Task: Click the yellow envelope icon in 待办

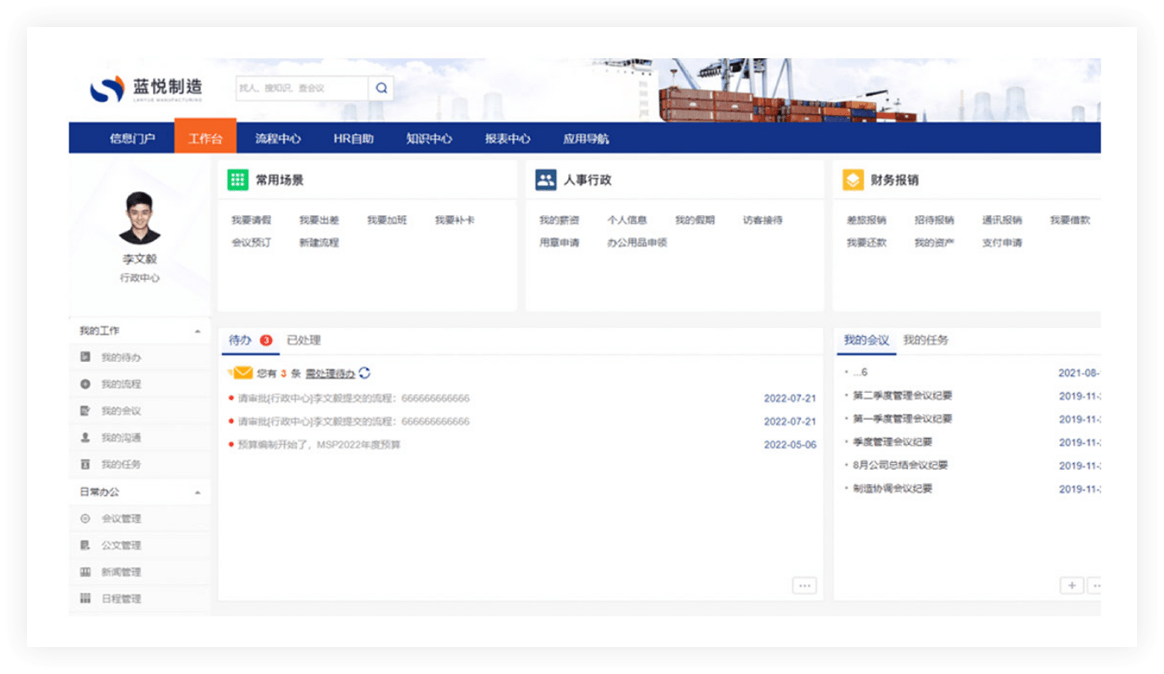Action: [x=241, y=373]
